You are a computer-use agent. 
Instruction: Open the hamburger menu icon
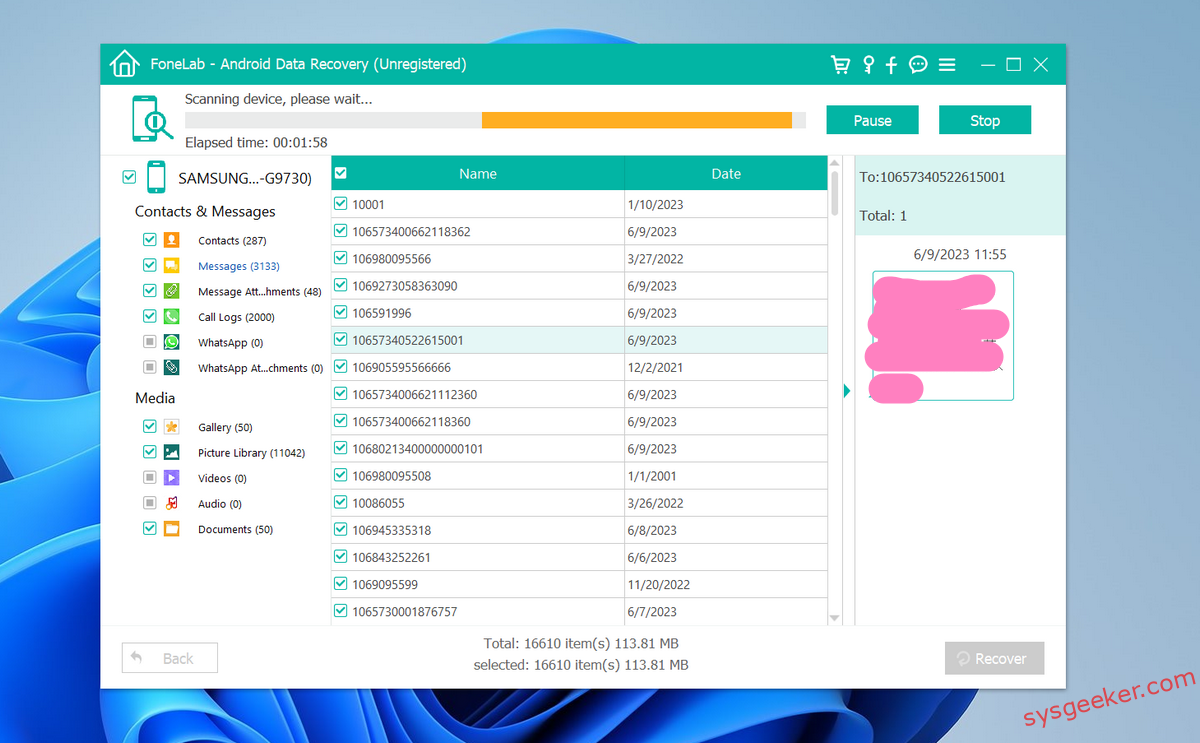tap(946, 64)
